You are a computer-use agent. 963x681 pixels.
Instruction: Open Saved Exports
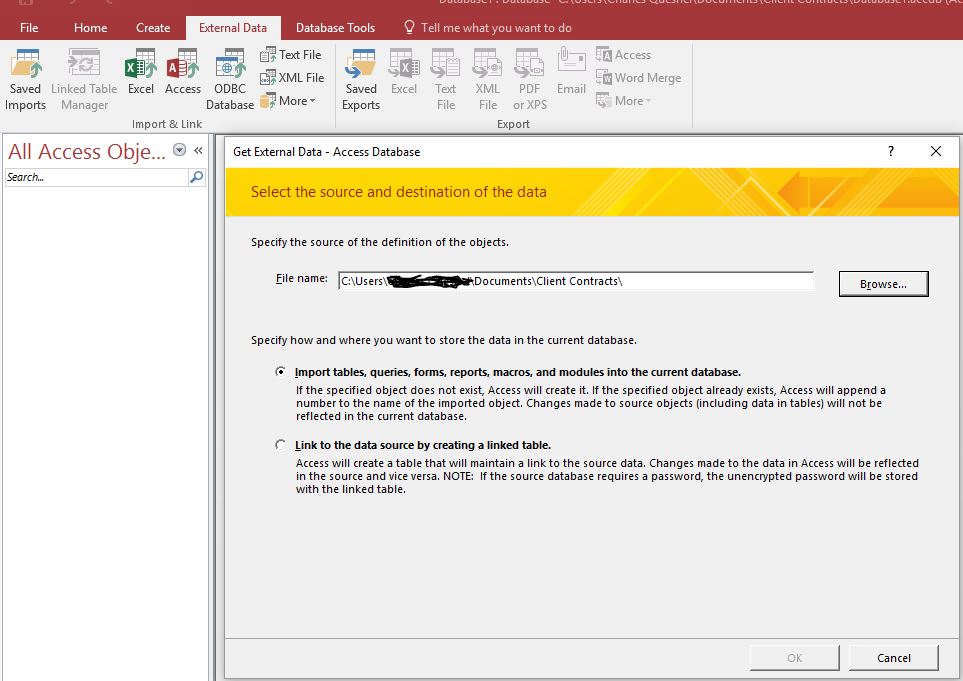tap(361, 80)
